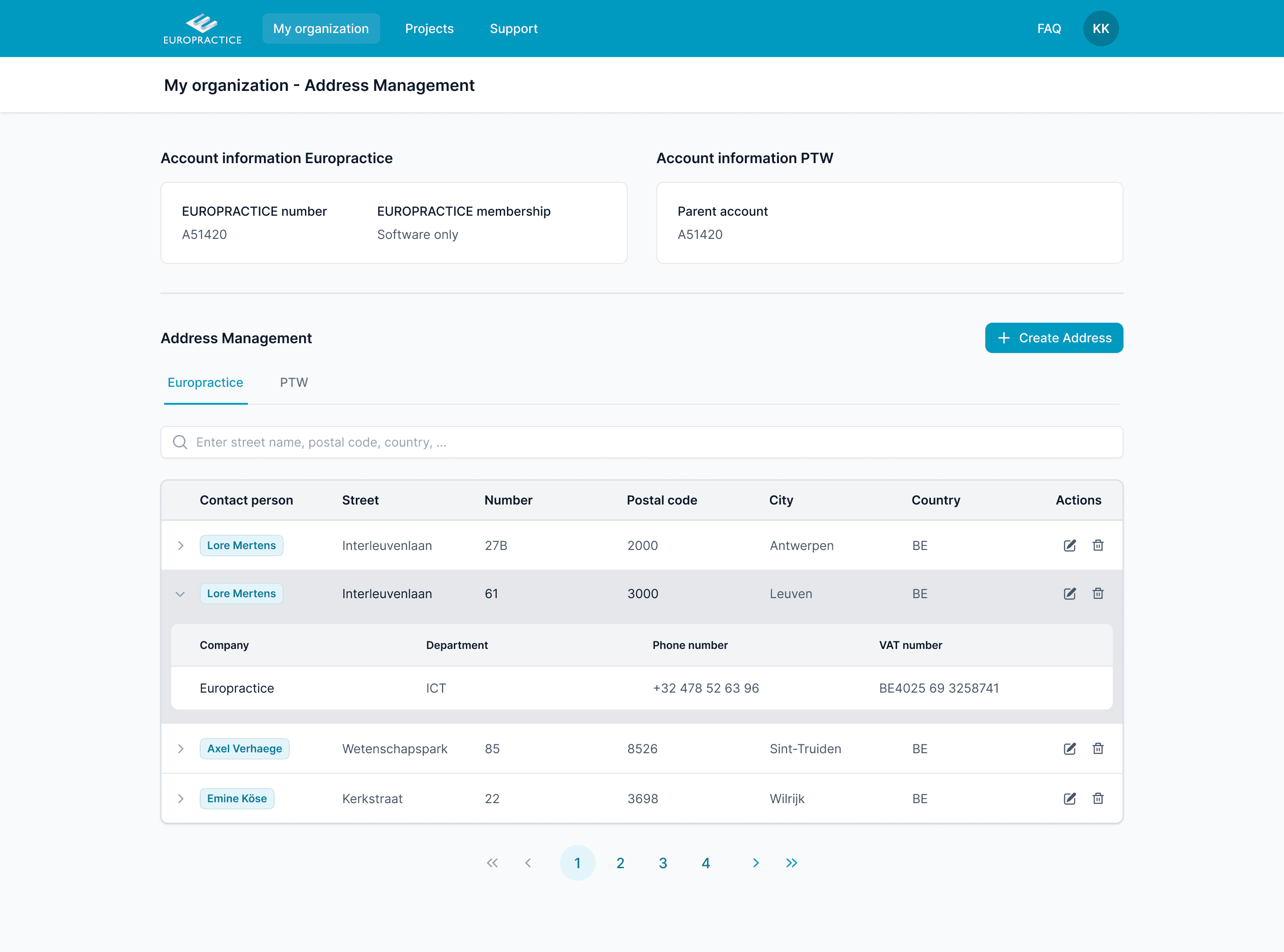Go to page 1

[577, 863]
